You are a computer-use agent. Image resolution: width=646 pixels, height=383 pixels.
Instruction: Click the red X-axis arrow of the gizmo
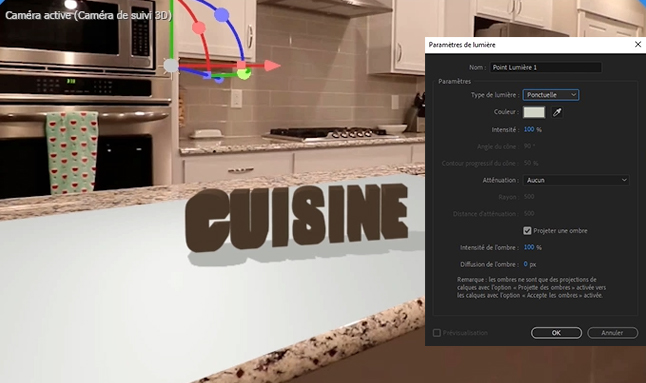tap(272, 65)
